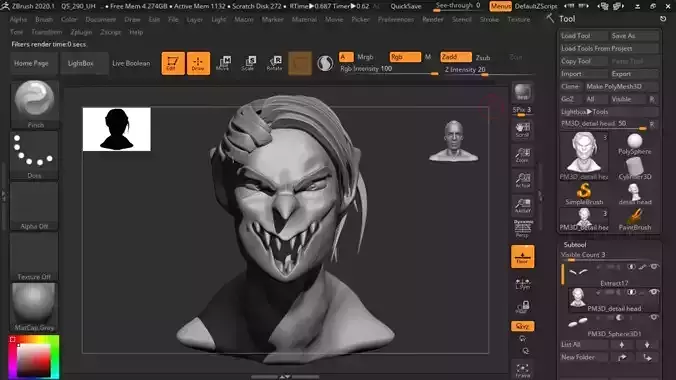Open the Texture menu
This screenshot has height=380, width=676.
[519, 19]
